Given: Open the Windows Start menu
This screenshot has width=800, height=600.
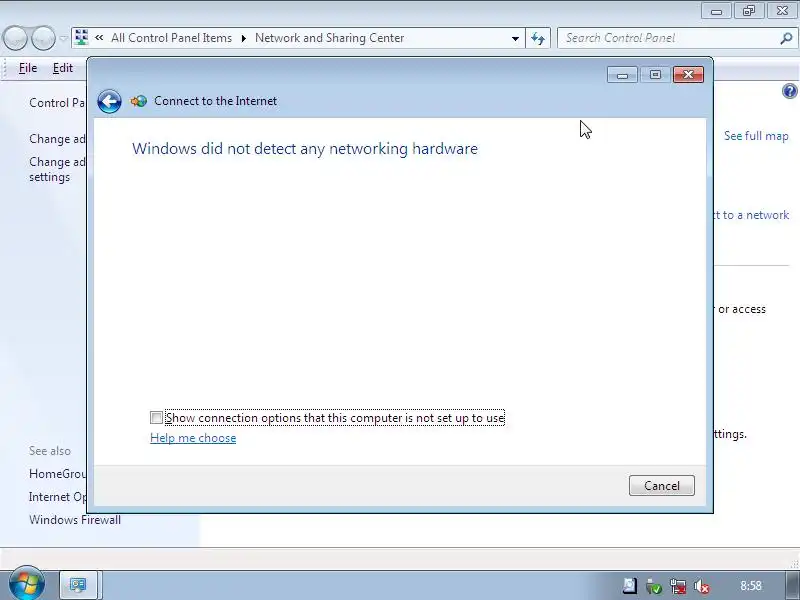Looking at the screenshot, I should (x=27, y=584).
